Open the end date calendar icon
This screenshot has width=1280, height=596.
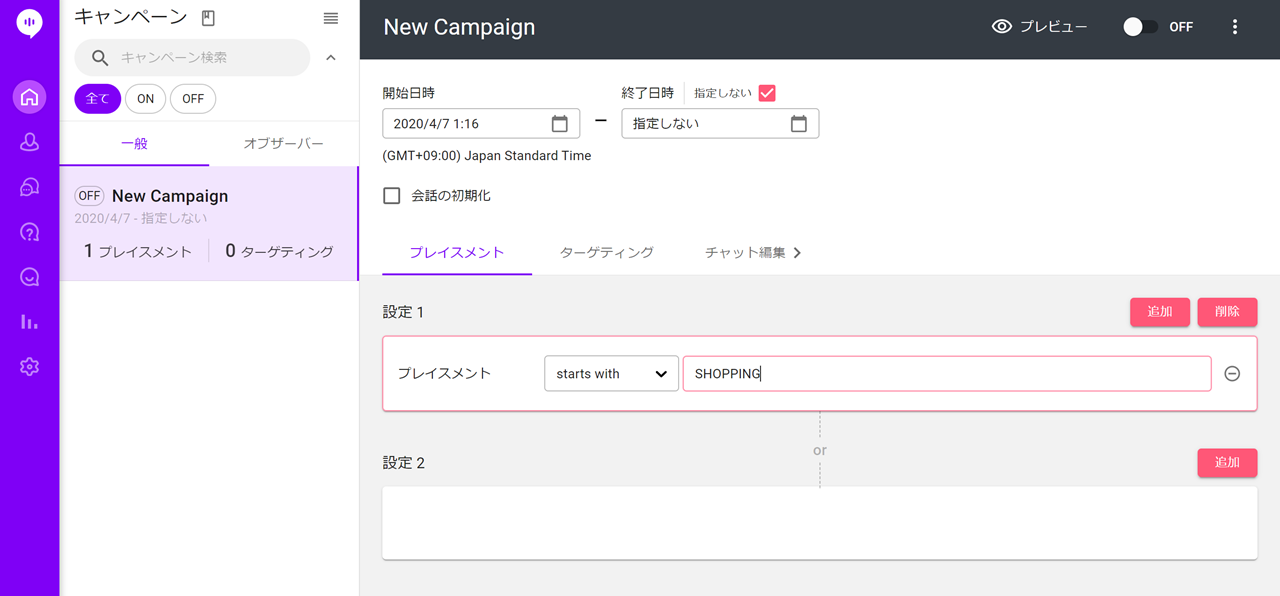coord(799,124)
